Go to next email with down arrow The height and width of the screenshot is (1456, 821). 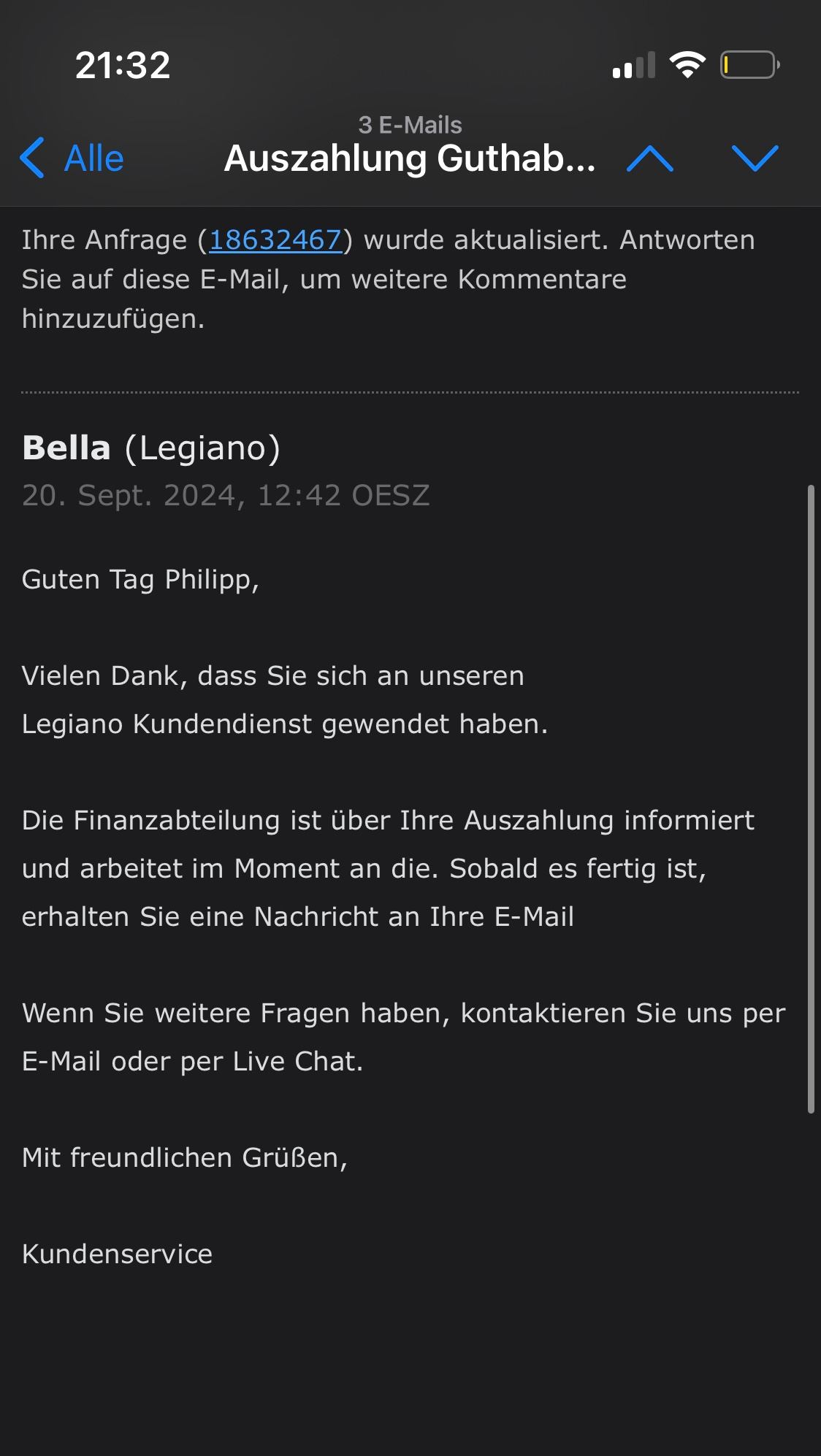point(755,158)
